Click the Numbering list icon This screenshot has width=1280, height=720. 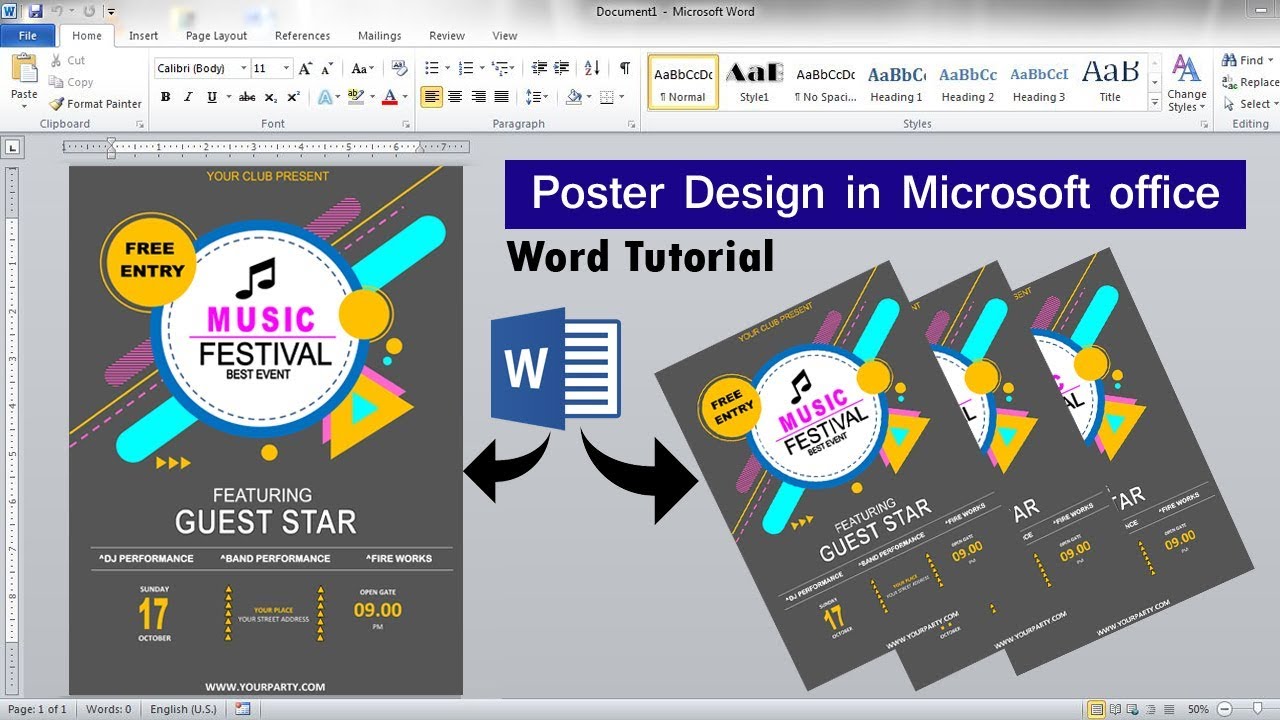[x=465, y=68]
